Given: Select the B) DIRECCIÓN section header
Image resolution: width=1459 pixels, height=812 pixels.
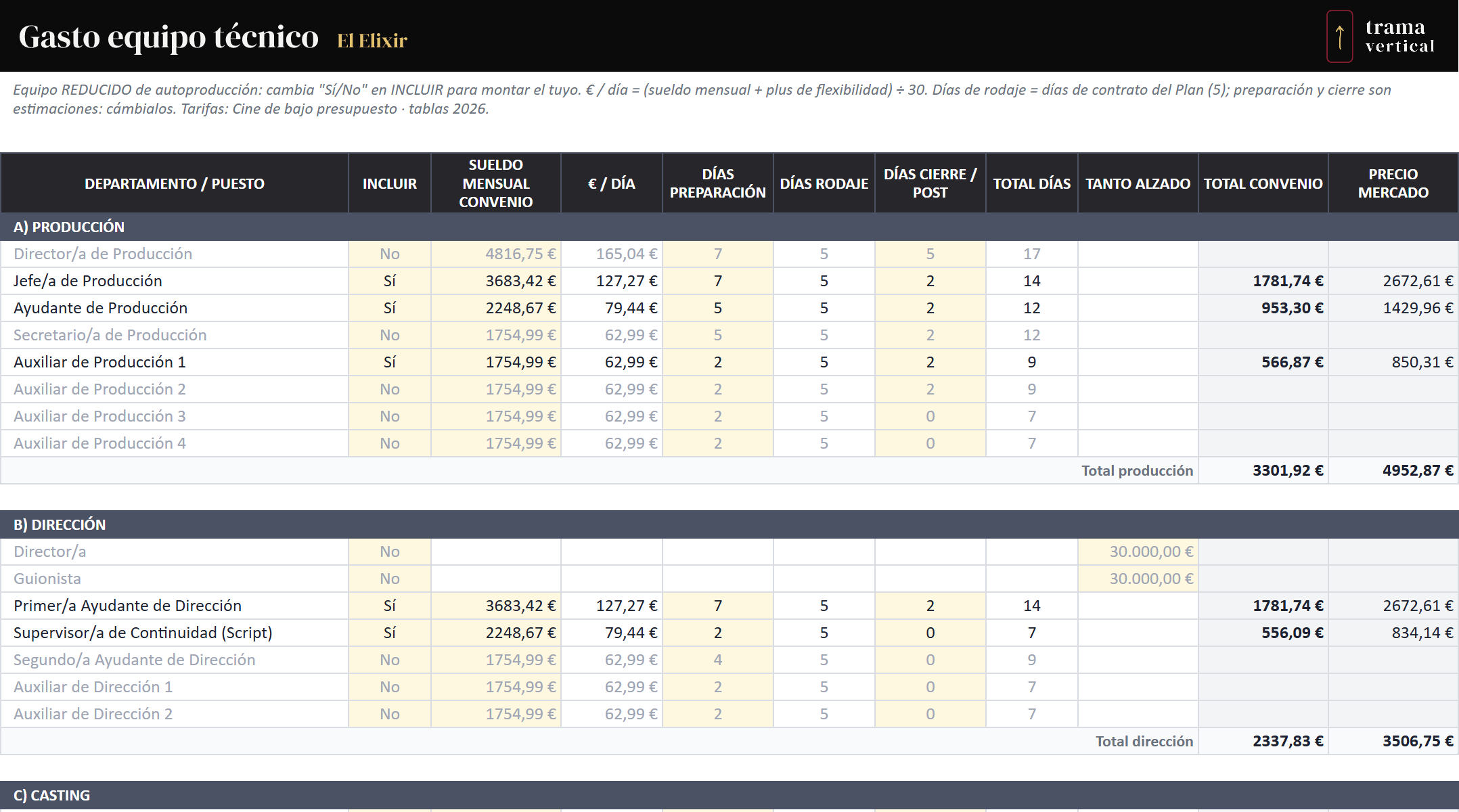Looking at the screenshot, I should pyautogui.click(x=729, y=524).
